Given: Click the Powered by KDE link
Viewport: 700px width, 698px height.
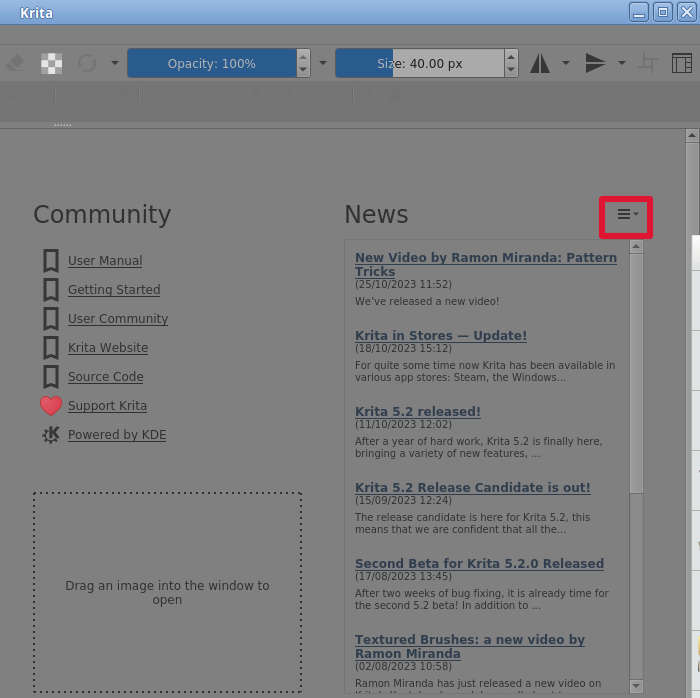Looking at the screenshot, I should 117,435.
